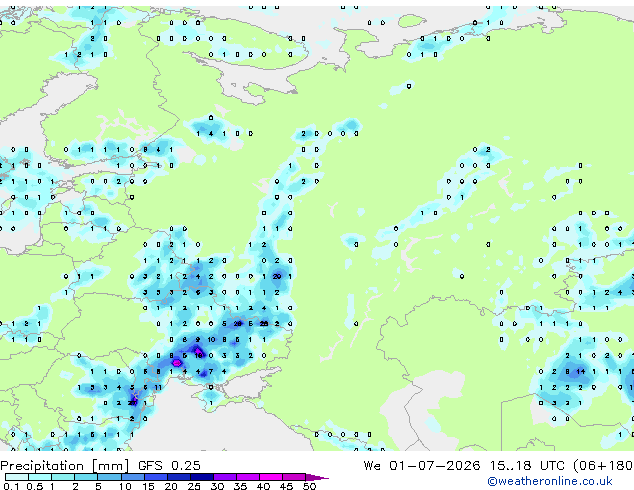
Task: Click the '25' legend scale label
Action: 194,486
